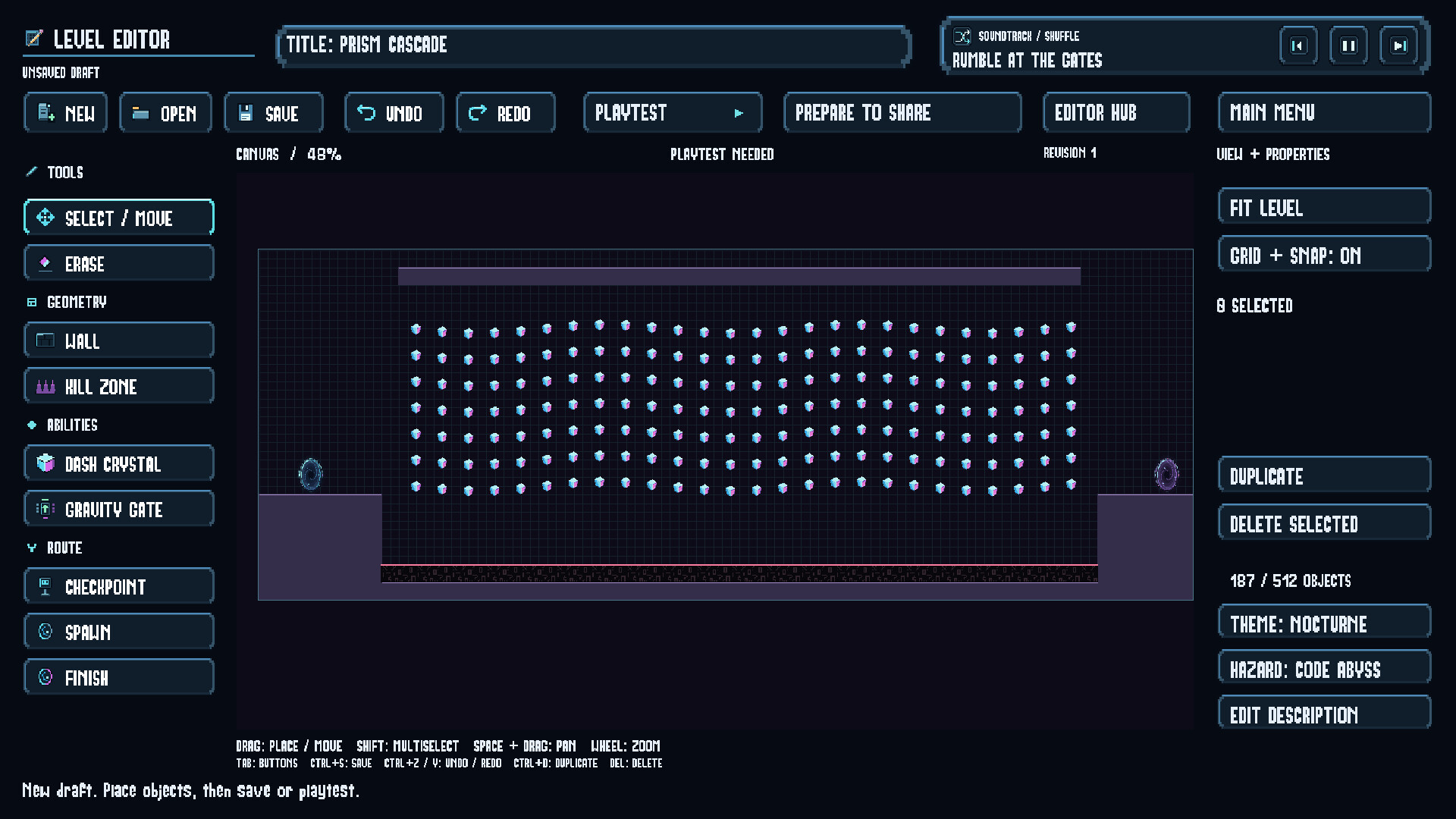Click Fit Level view button
1456x819 pixels.
pyautogui.click(x=1325, y=207)
